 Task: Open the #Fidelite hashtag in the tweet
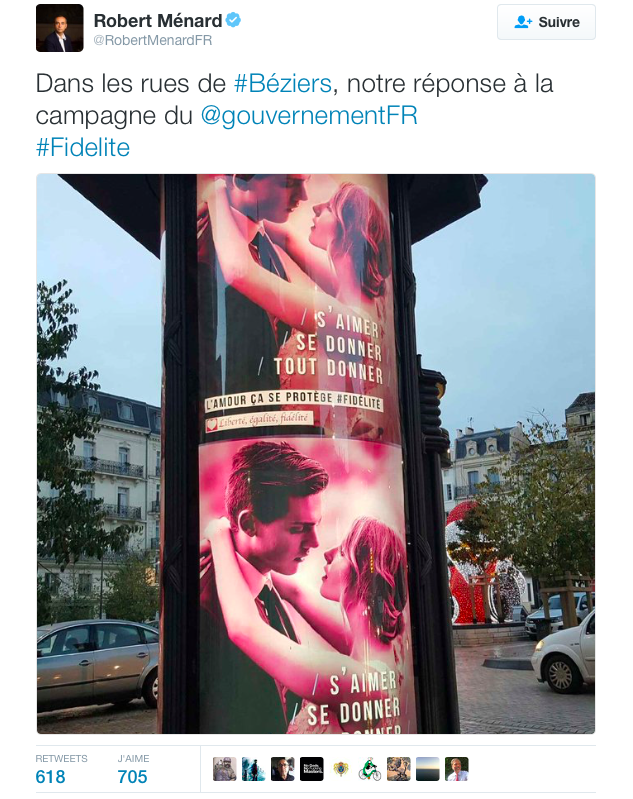point(83,147)
